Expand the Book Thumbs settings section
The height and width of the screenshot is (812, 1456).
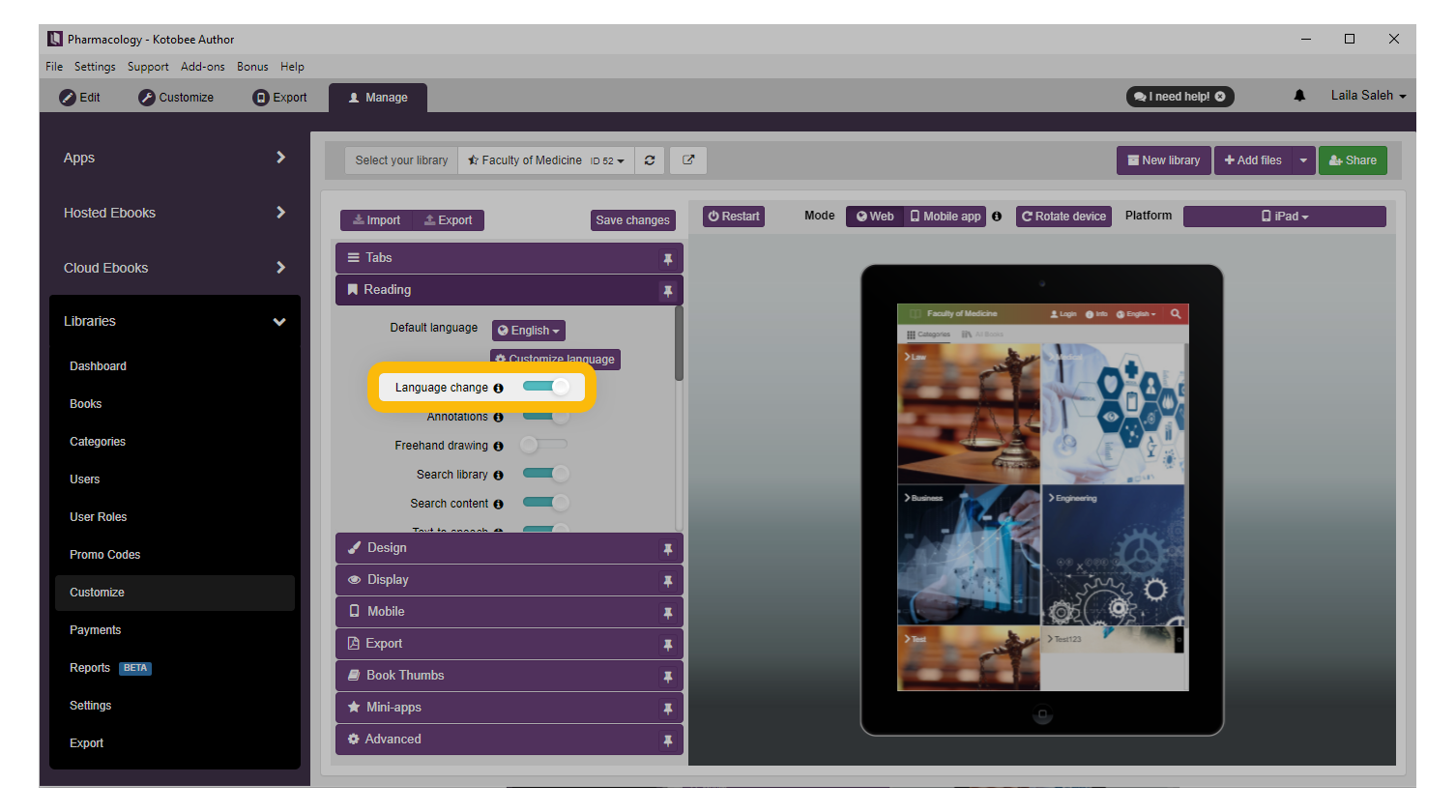[510, 676]
